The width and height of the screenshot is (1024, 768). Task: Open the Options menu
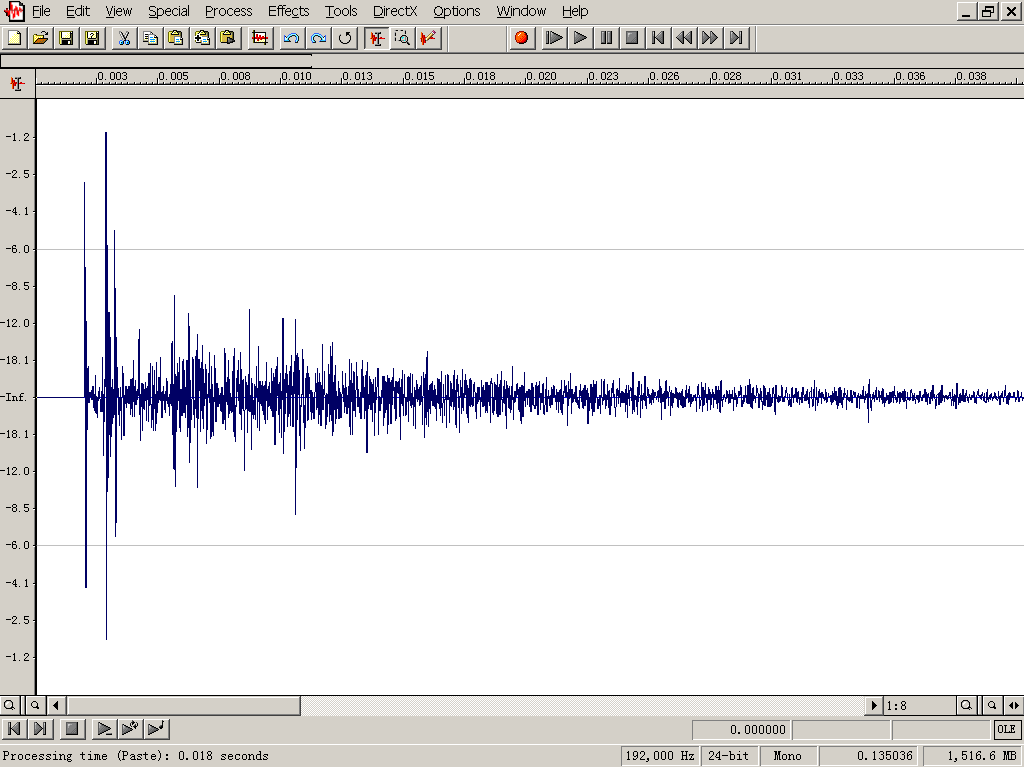tap(456, 11)
